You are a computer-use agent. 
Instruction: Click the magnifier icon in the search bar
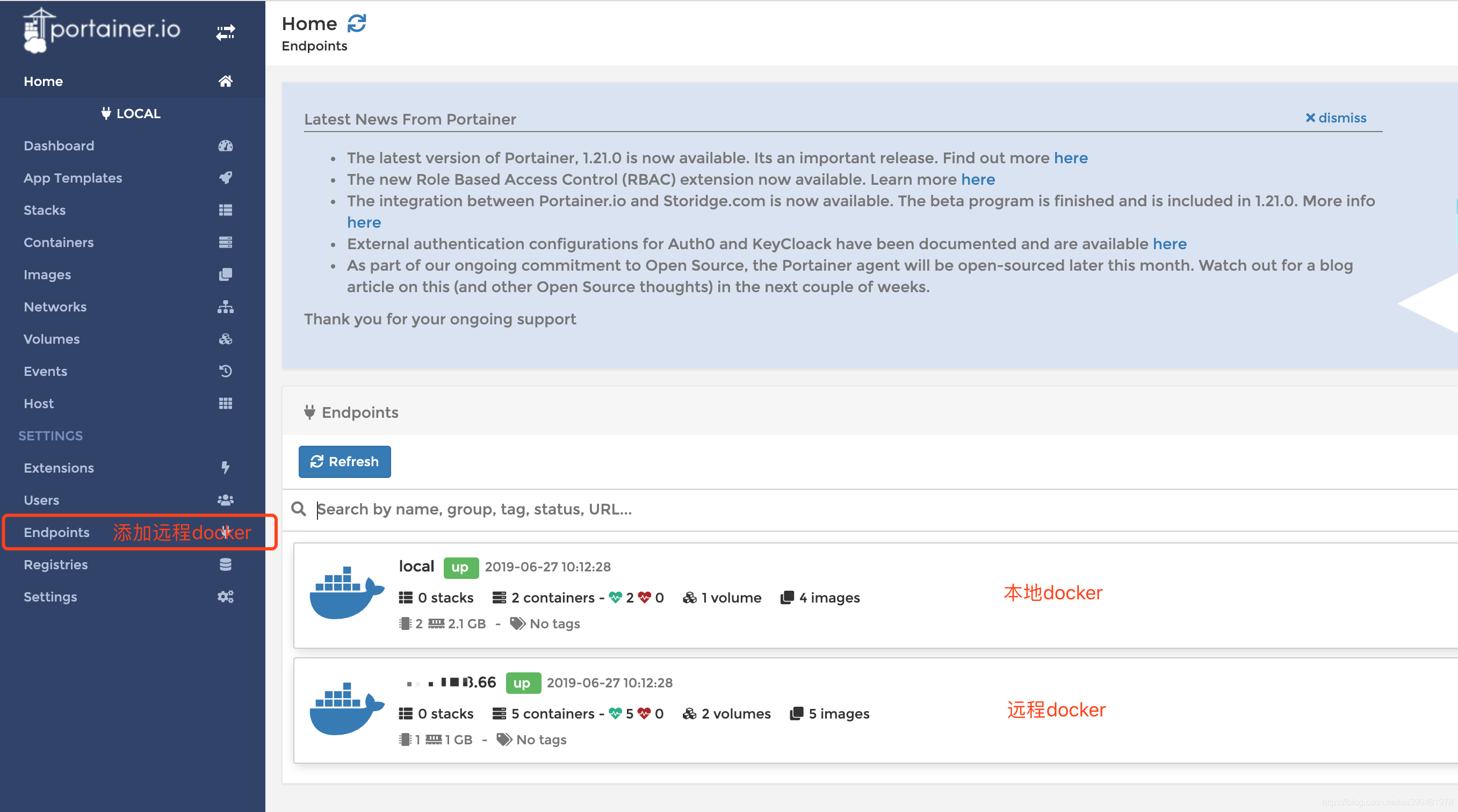point(298,509)
